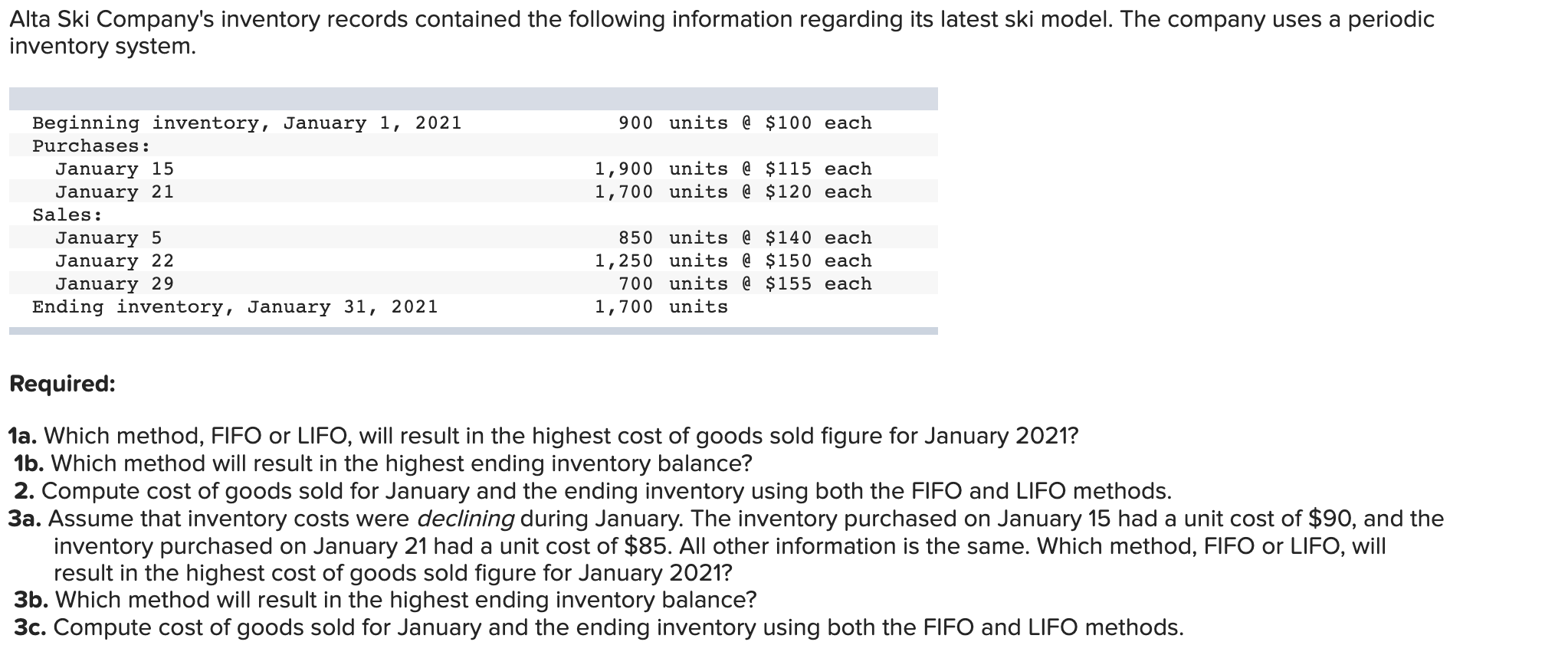Click the 'Required:' heading

click(x=62, y=383)
